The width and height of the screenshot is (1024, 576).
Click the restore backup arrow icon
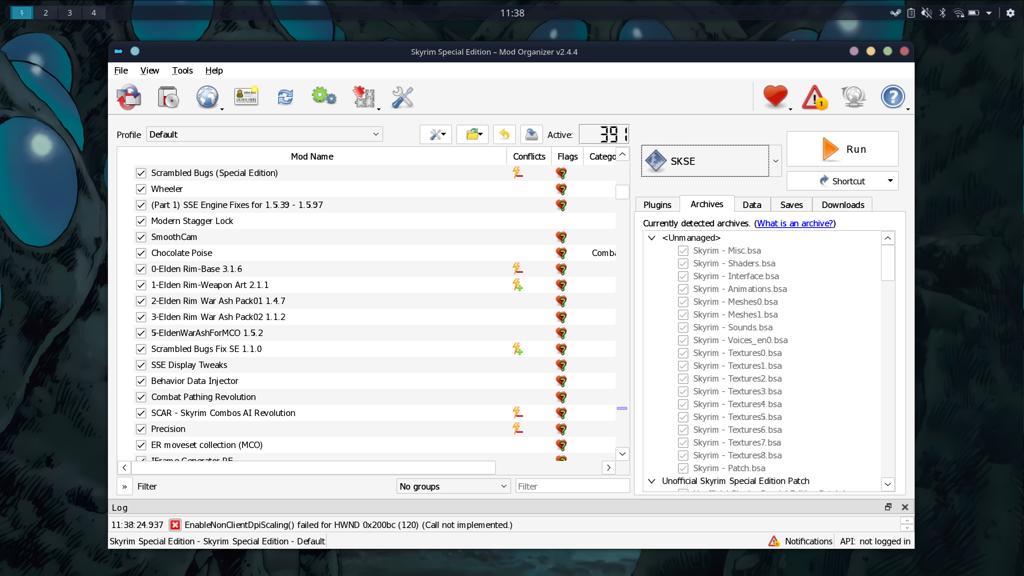tap(504, 135)
